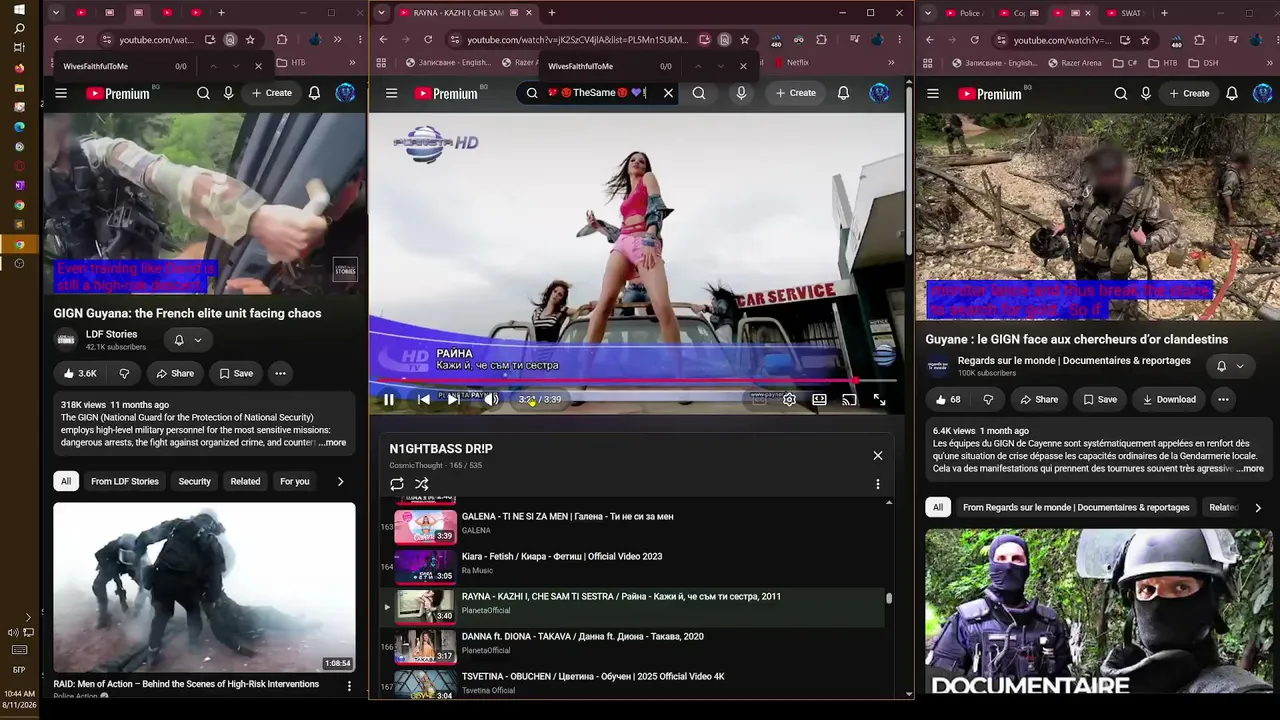Screen dimensions: 1280x720
Task: Open options for RAID: Men of Action
Action: click(349, 686)
